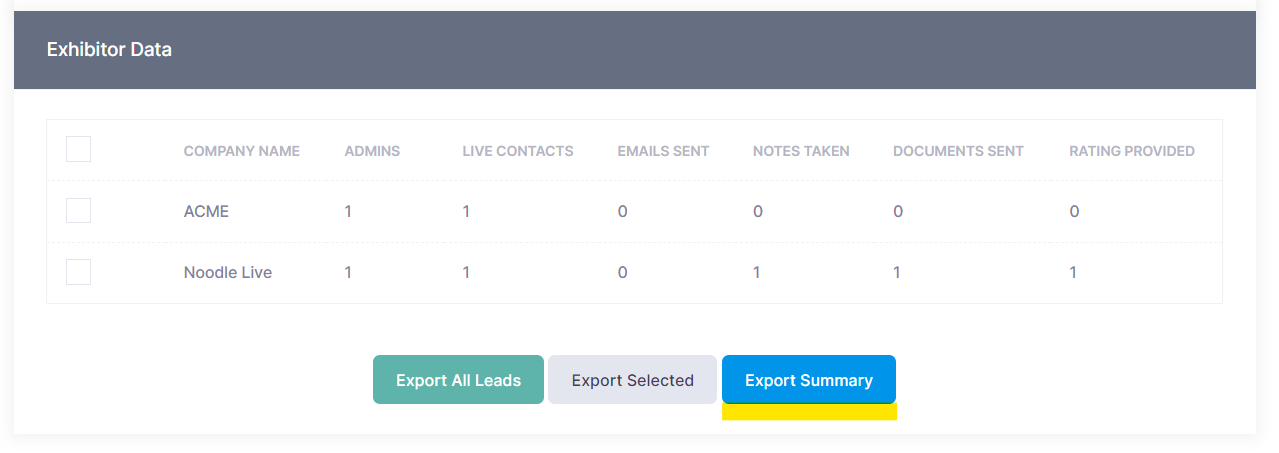Toggle the select-all checkbox in table header
The image size is (1279, 453).
click(78, 150)
